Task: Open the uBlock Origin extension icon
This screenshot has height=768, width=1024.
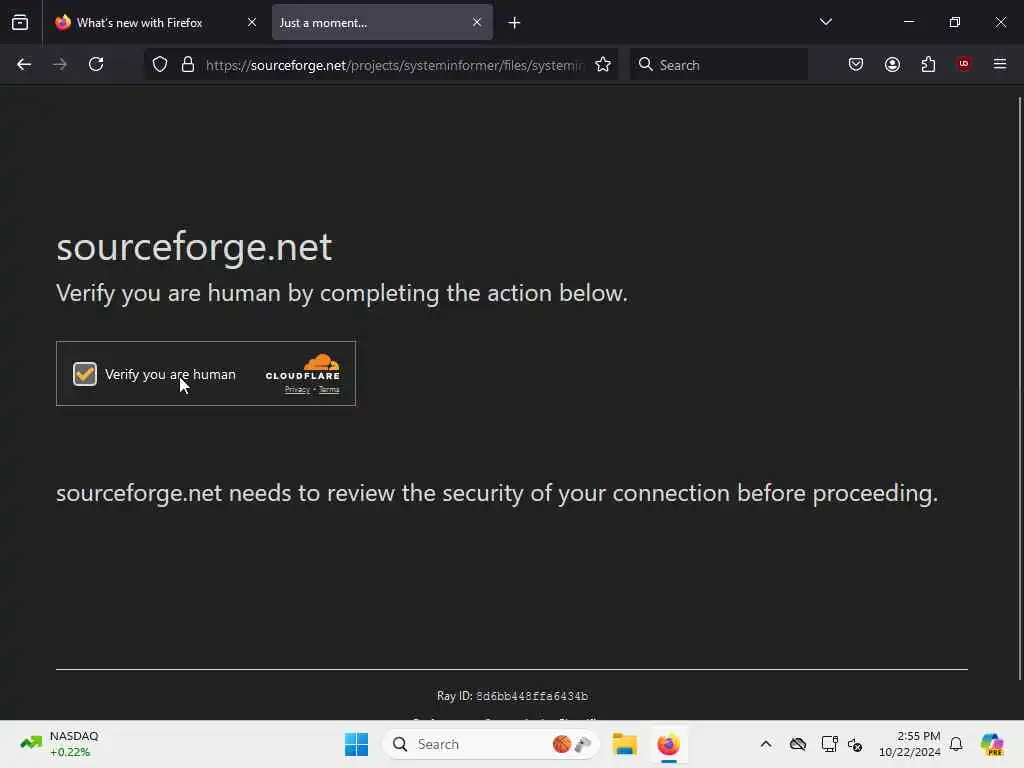Action: pos(964,64)
